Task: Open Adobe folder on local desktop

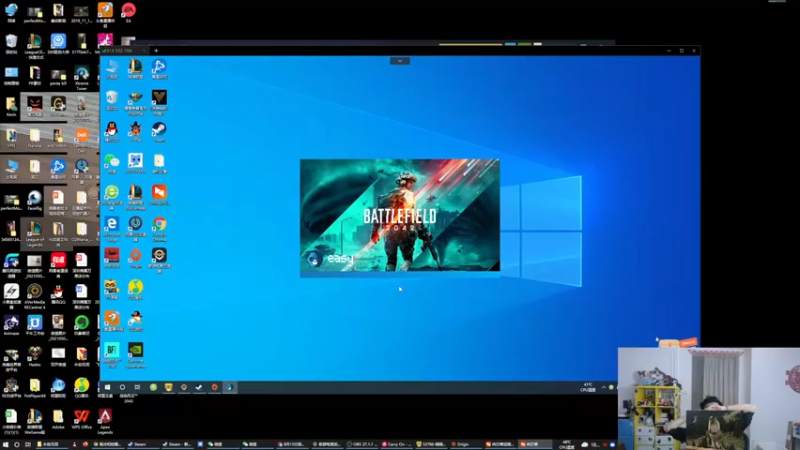Action: pyautogui.click(x=58, y=419)
